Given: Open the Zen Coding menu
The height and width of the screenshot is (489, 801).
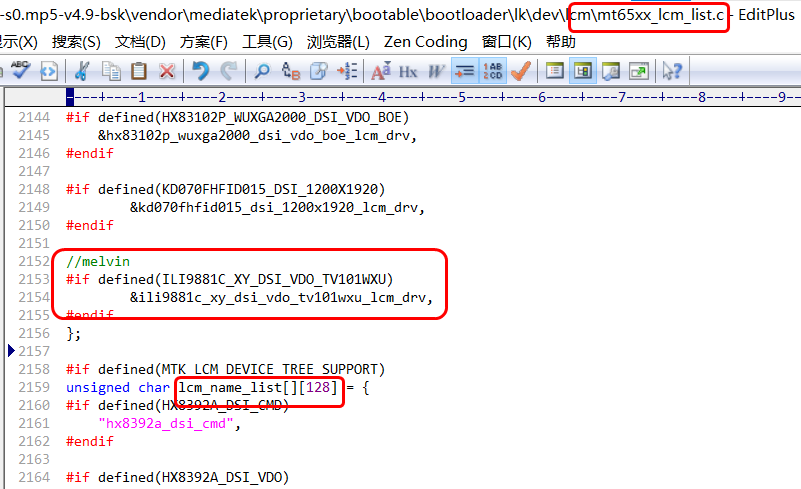Looking at the screenshot, I should pos(425,42).
